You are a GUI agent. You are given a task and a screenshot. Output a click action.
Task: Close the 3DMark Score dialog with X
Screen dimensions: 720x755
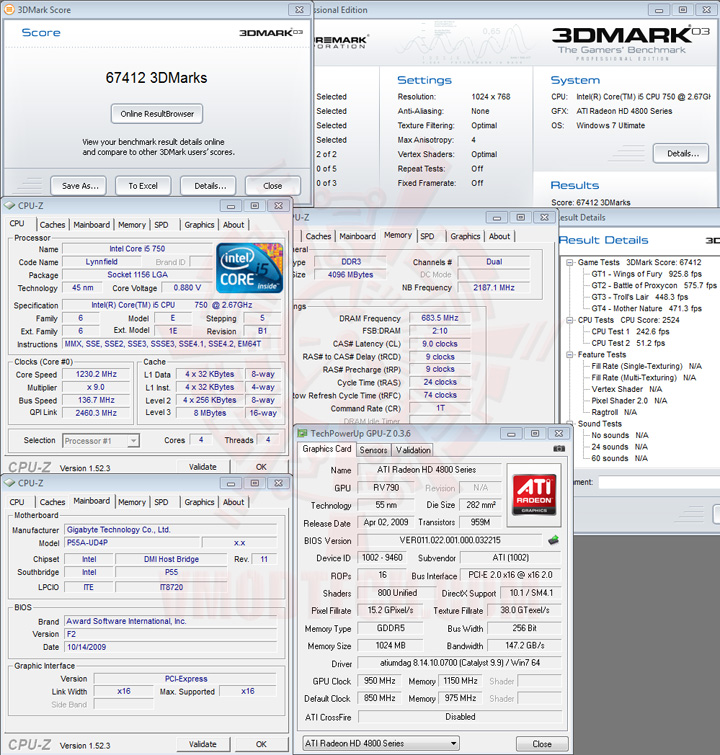click(299, 10)
